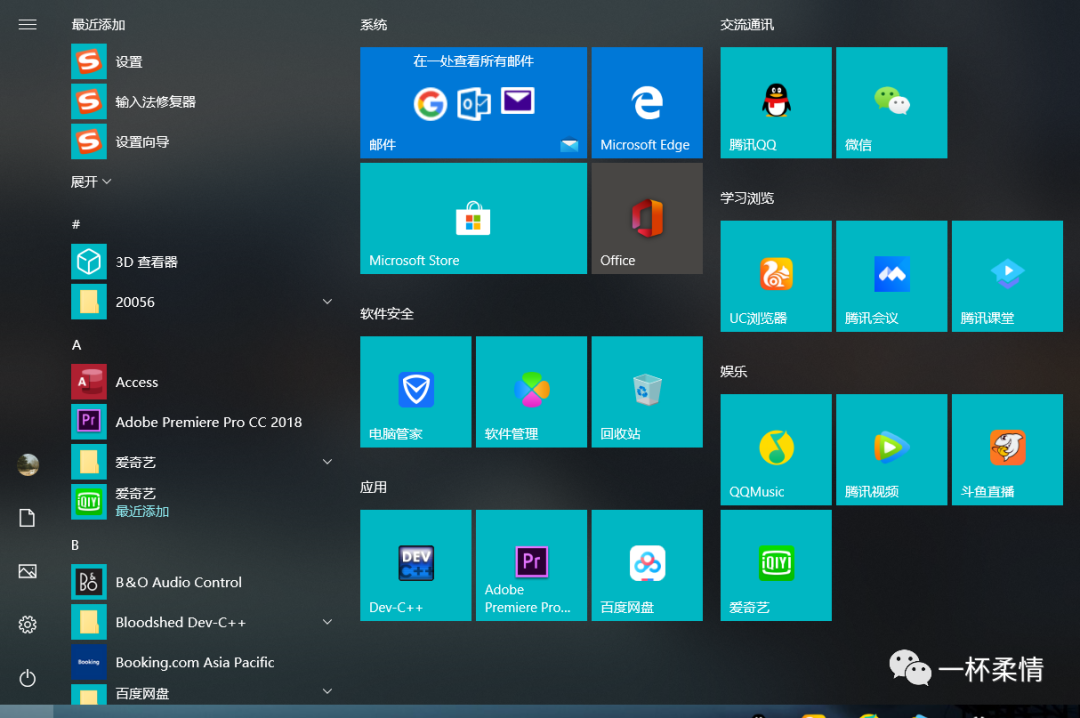The width and height of the screenshot is (1080, 718).
Task: Open 设置向导 from app list
Action: point(203,142)
